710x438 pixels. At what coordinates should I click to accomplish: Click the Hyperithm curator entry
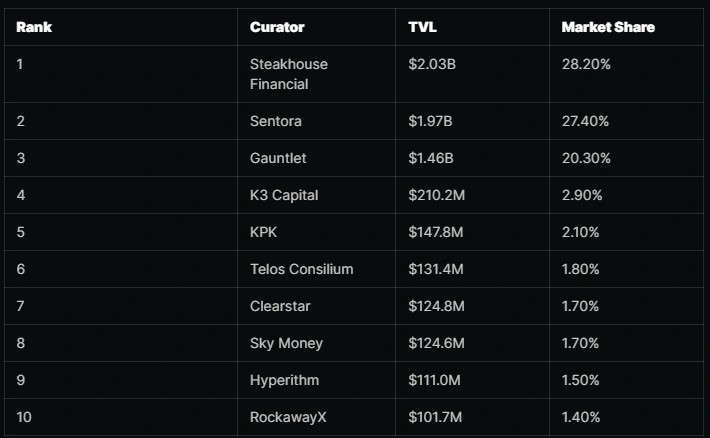(284, 380)
